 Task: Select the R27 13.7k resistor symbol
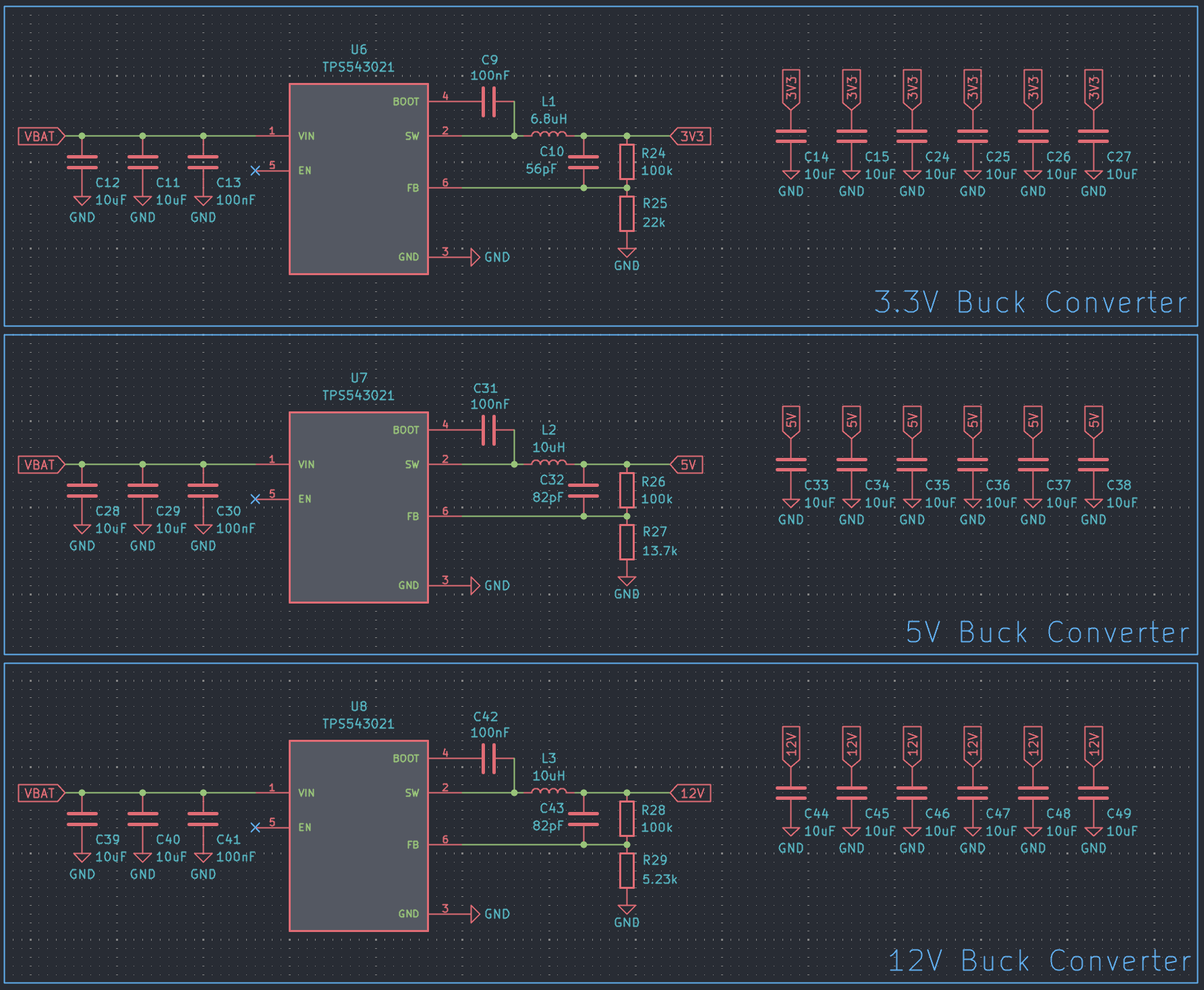pyautogui.click(x=627, y=542)
